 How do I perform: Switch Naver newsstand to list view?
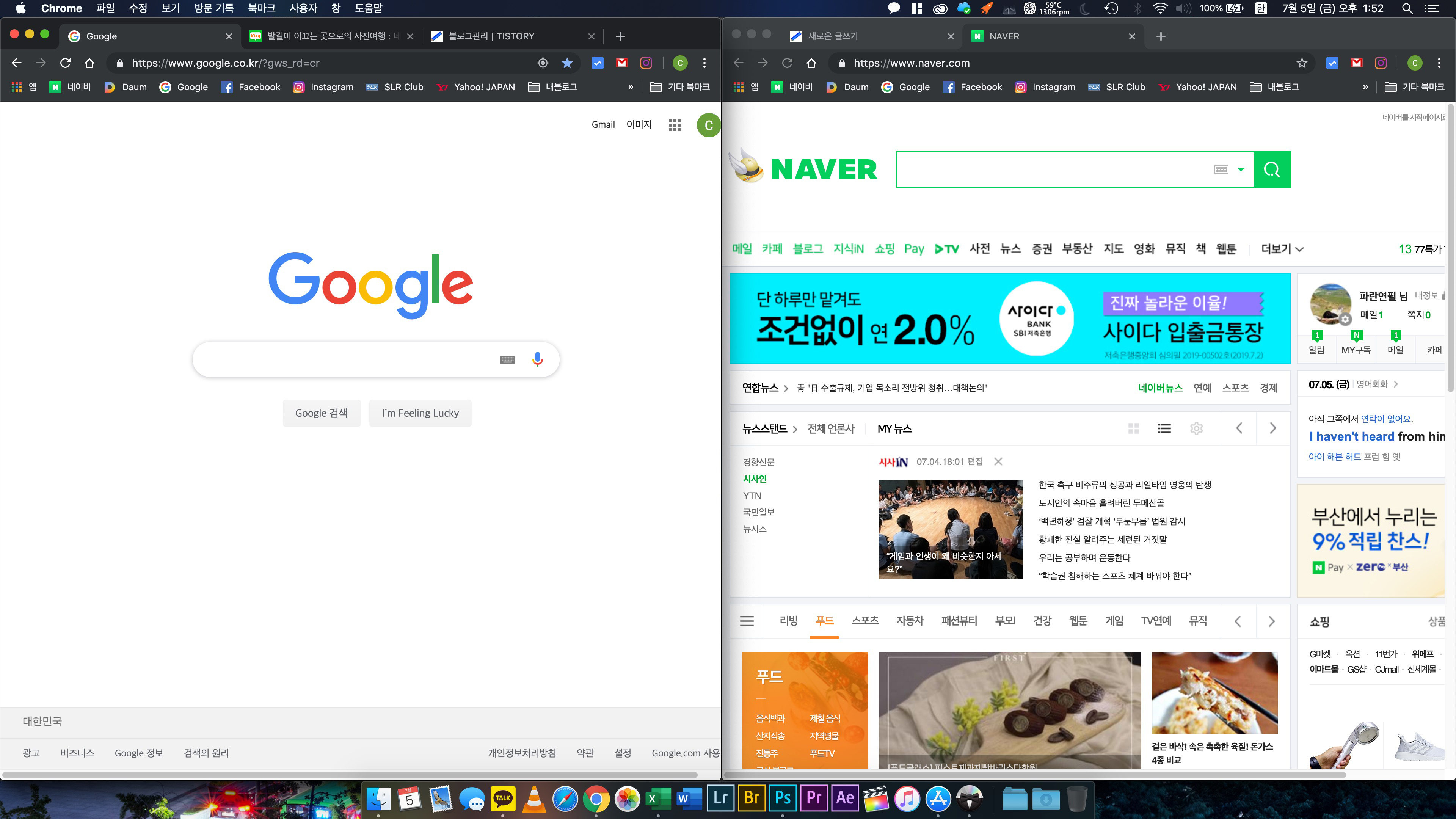pyautogui.click(x=1164, y=428)
